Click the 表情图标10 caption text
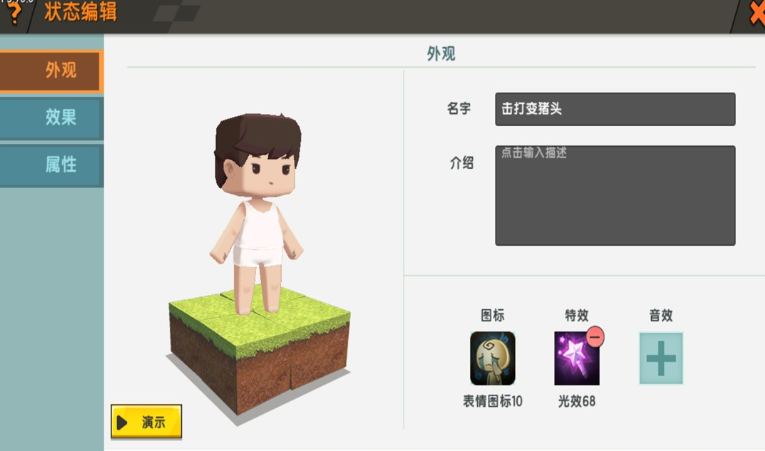This screenshot has width=765, height=451. (x=492, y=401)
